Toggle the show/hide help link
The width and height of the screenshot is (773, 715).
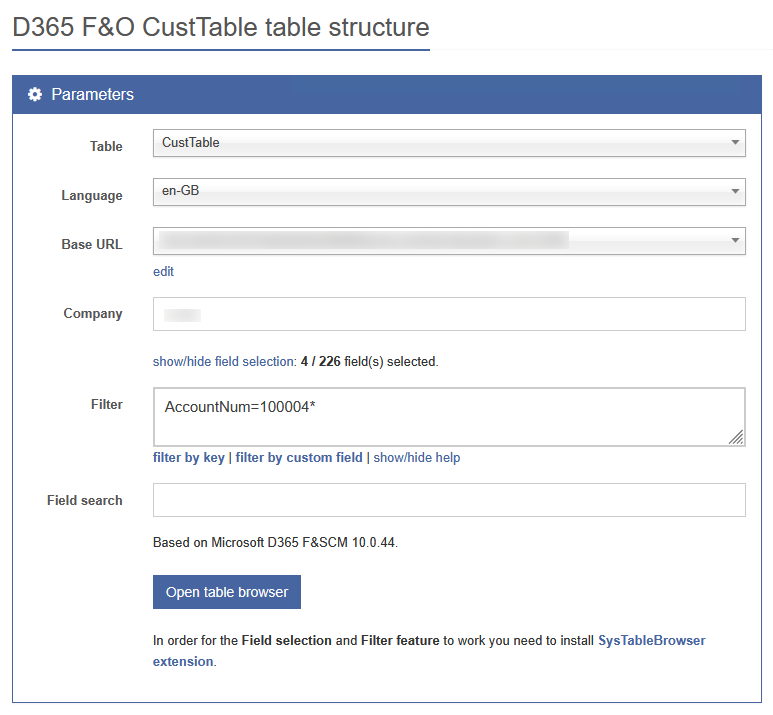[417, 458]
